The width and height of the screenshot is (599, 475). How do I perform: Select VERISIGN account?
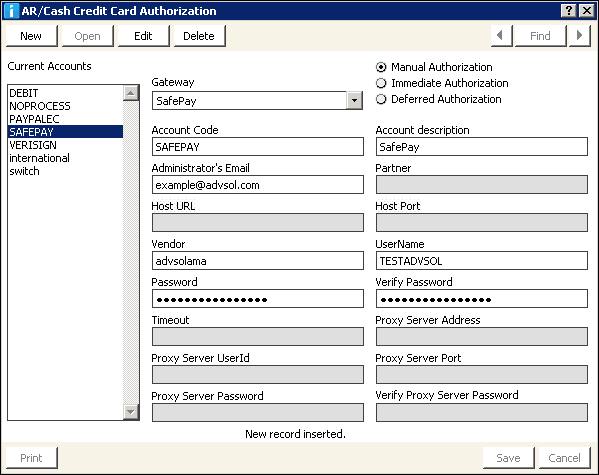(65, 145)
